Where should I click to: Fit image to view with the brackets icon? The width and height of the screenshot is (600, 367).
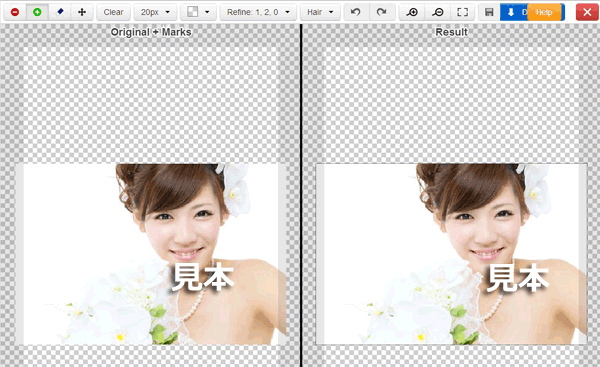point(463,12)
